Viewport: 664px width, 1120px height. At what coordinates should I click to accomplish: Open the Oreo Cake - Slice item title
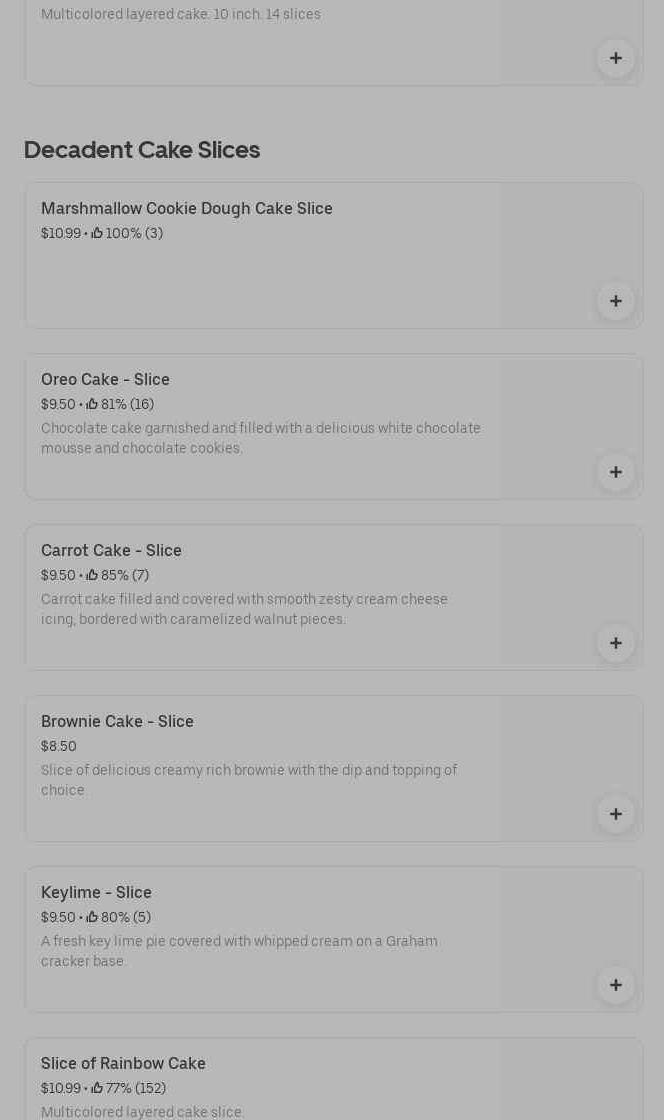pyautogui.click(x=105, y=380)
